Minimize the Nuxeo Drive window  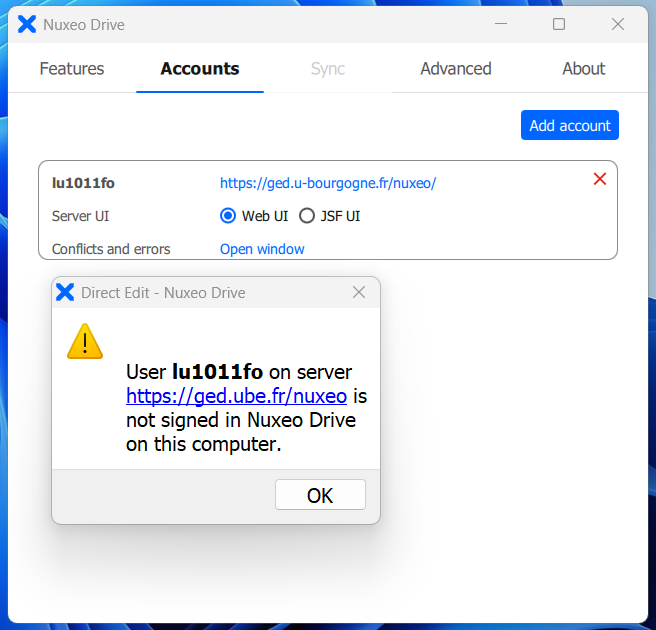(501, 24)
